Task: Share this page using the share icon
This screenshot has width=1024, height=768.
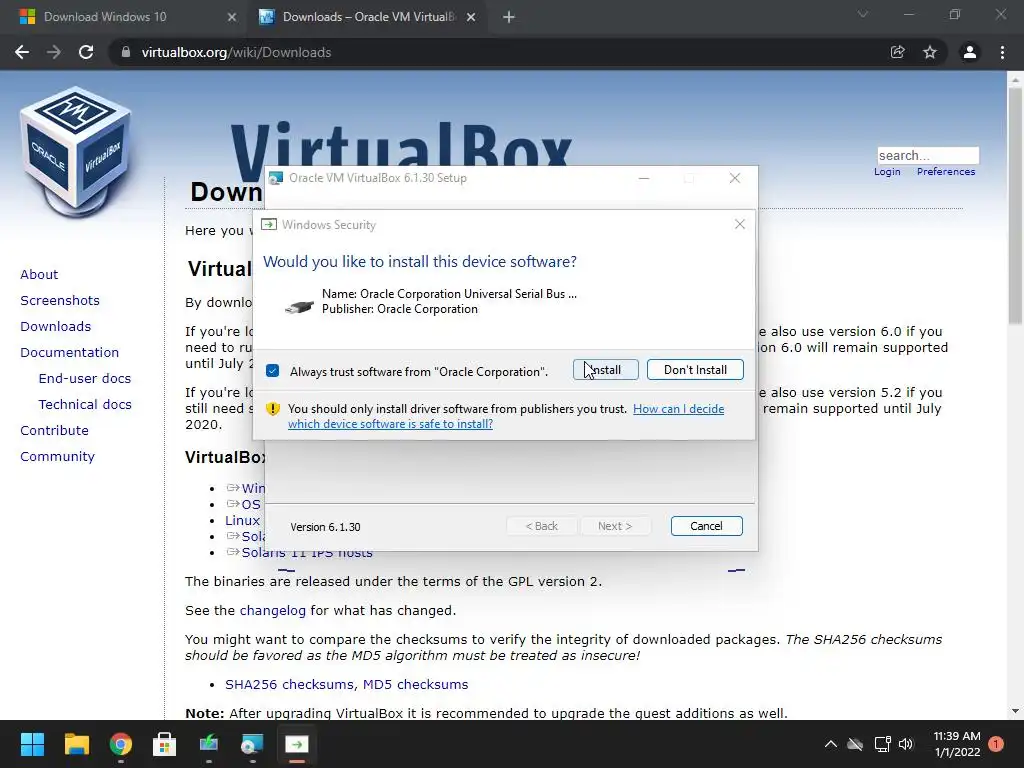Action: [897, 52]
